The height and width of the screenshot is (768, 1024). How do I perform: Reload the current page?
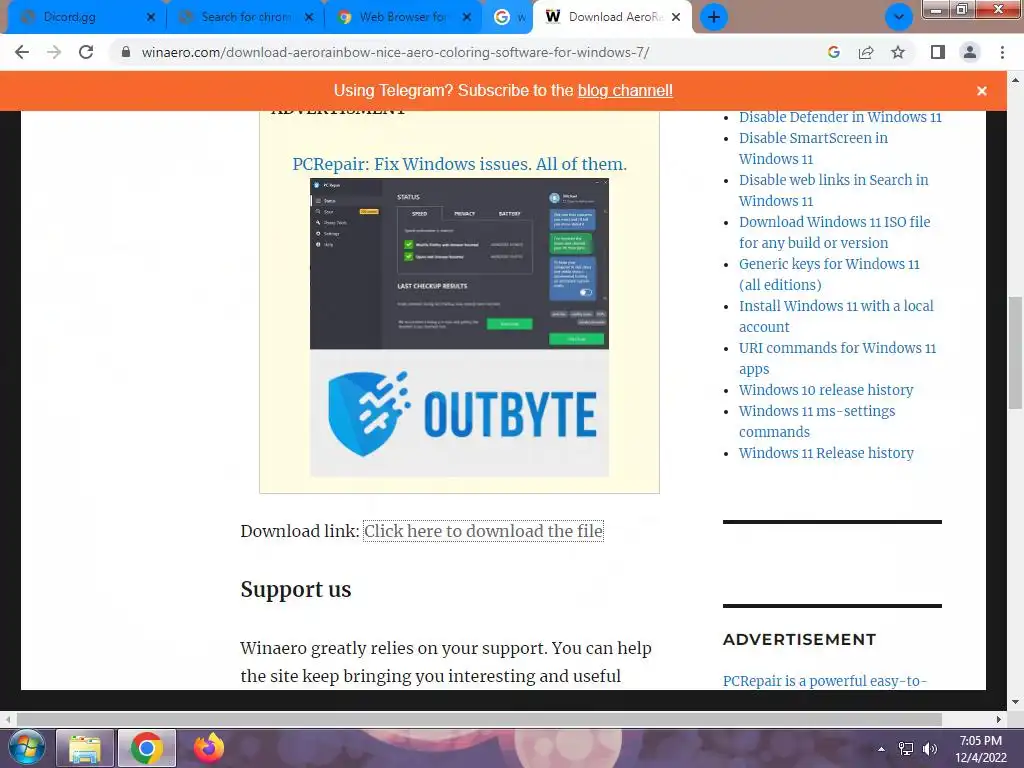pyautogui.click(x=86, y=52)
